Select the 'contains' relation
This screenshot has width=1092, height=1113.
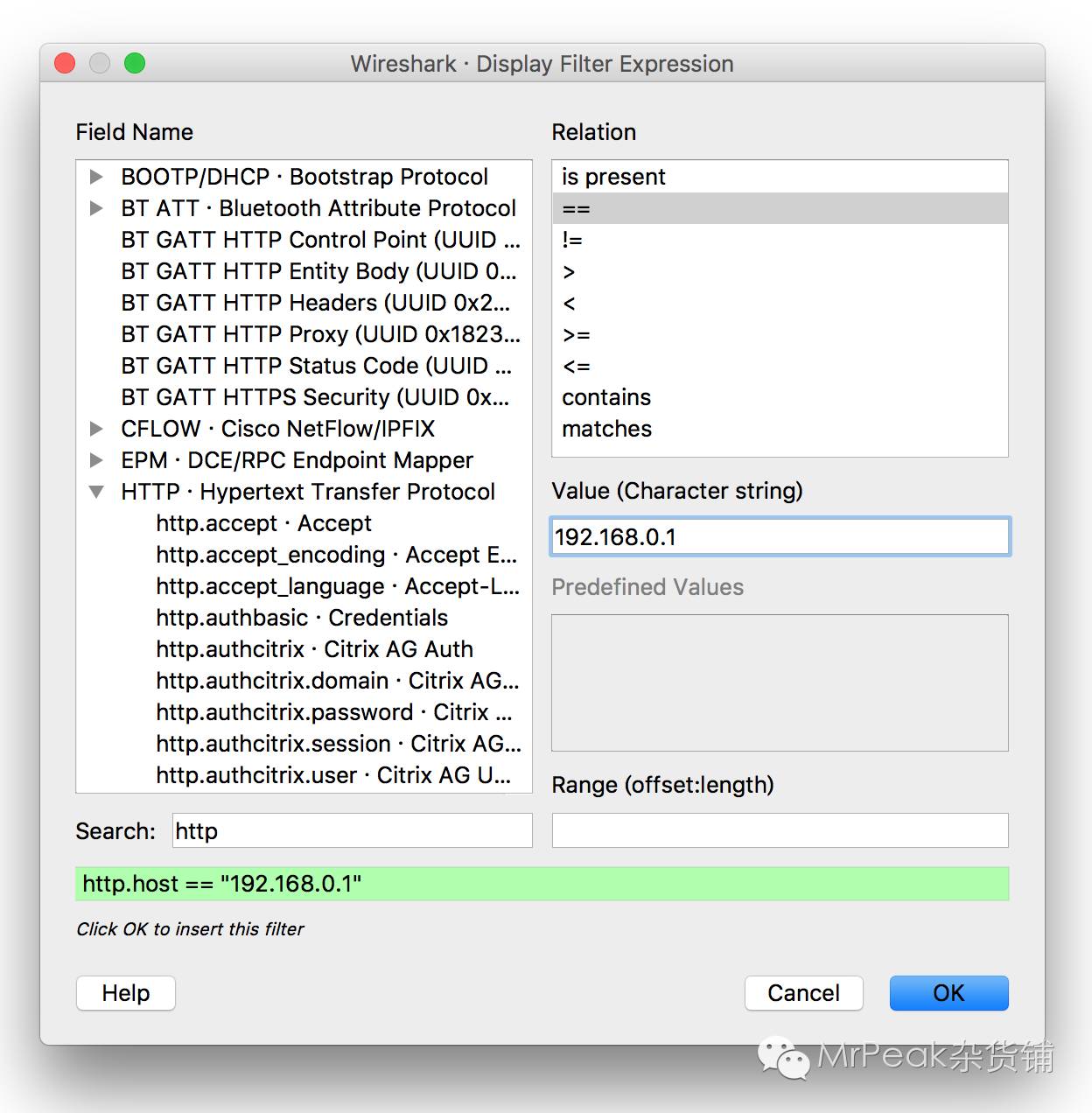coord(606,397)
